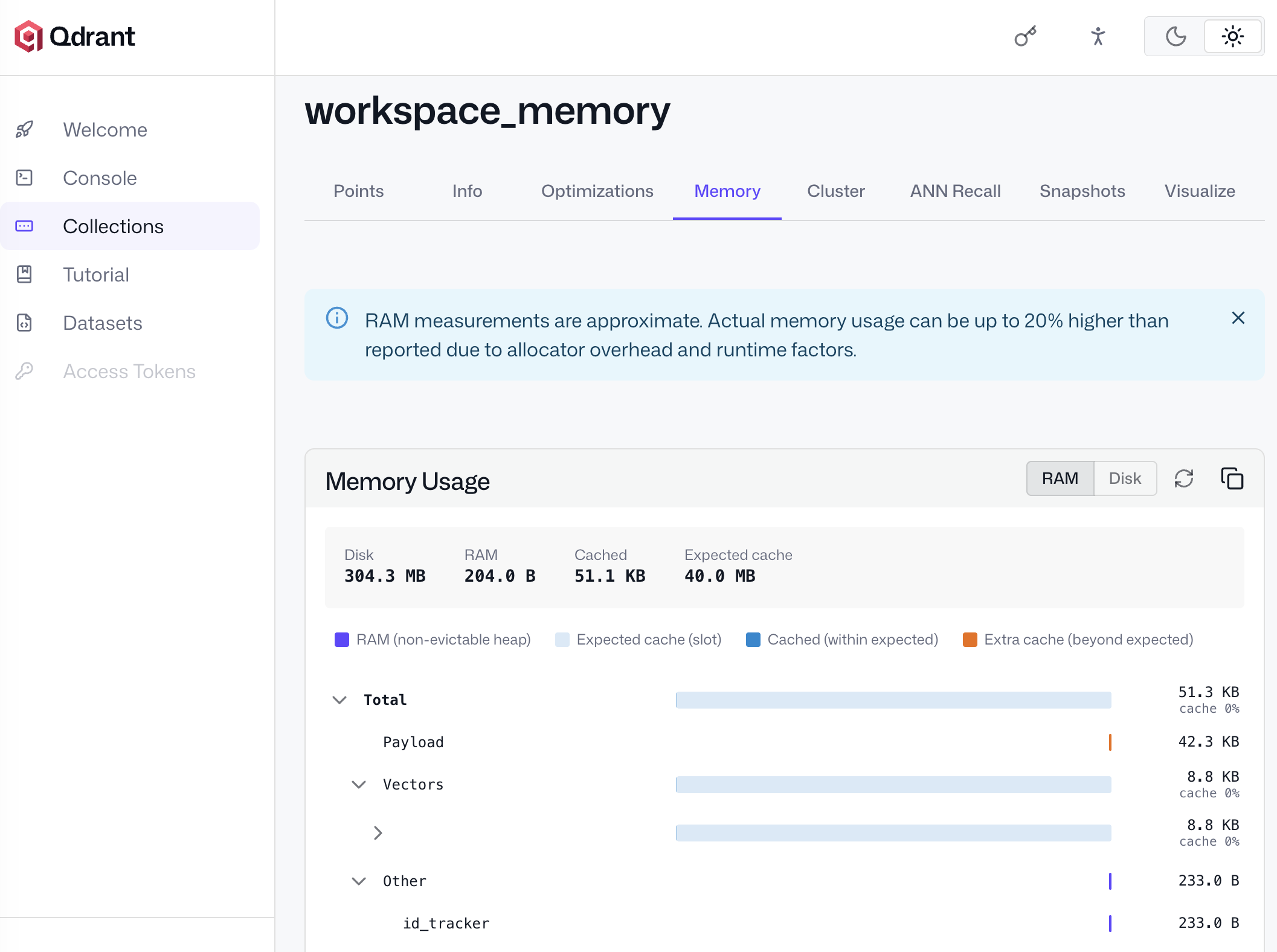
Task: Open API key settings icon
Action: pyautogui.click(x=1025, y=36)
